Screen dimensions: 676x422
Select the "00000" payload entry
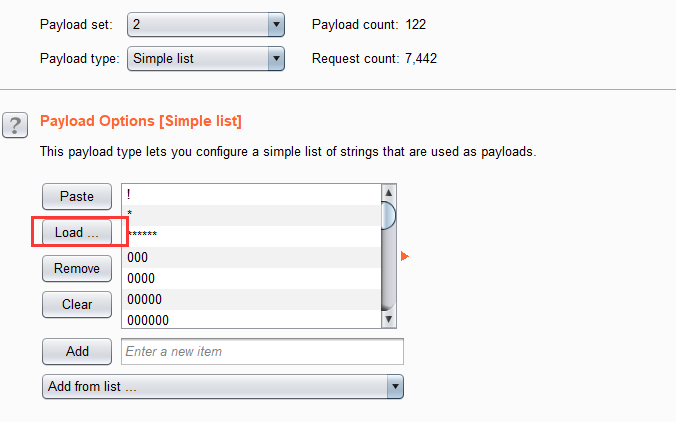(x=251, y=300)
